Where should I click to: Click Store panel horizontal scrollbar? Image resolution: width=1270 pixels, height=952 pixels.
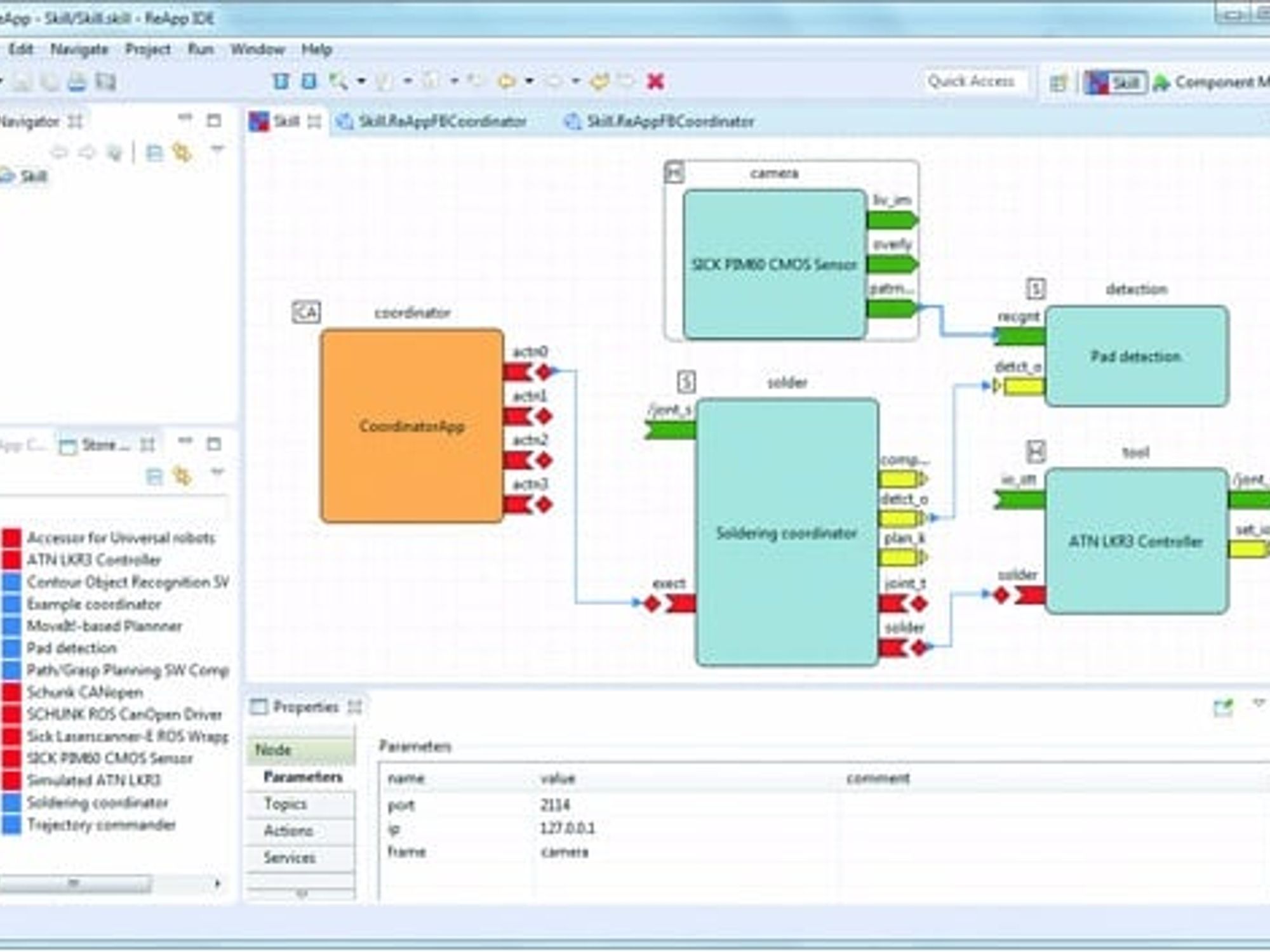click(111, 883)
